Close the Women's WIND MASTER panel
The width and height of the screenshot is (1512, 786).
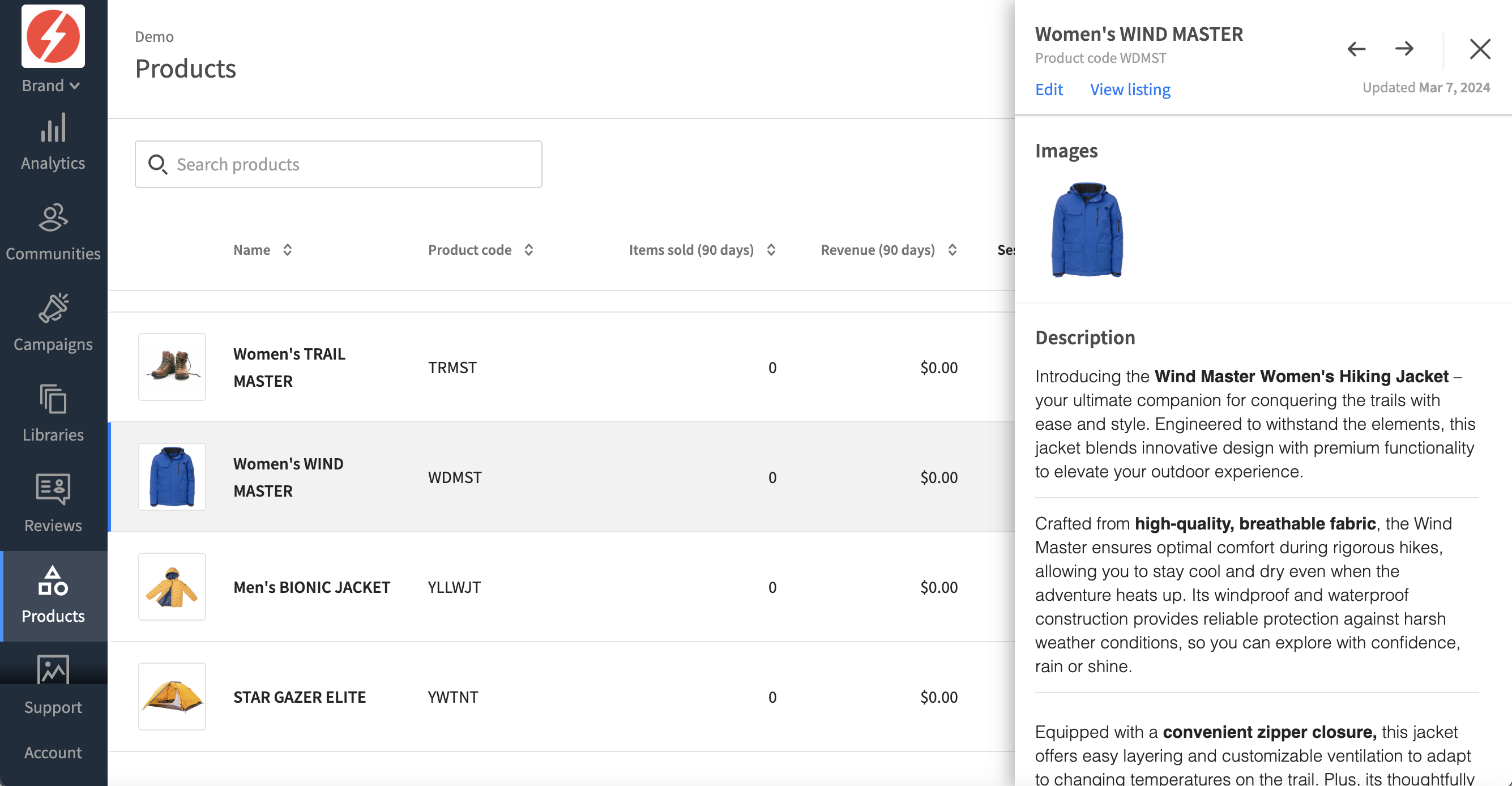pyautogui.click(x=1480, y=49)
